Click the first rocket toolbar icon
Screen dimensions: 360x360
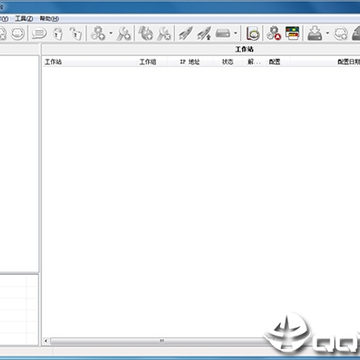pos(186,33)
